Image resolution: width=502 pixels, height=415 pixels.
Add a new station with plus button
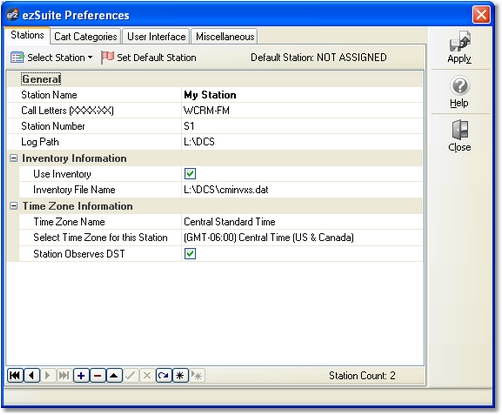point(81,376)
